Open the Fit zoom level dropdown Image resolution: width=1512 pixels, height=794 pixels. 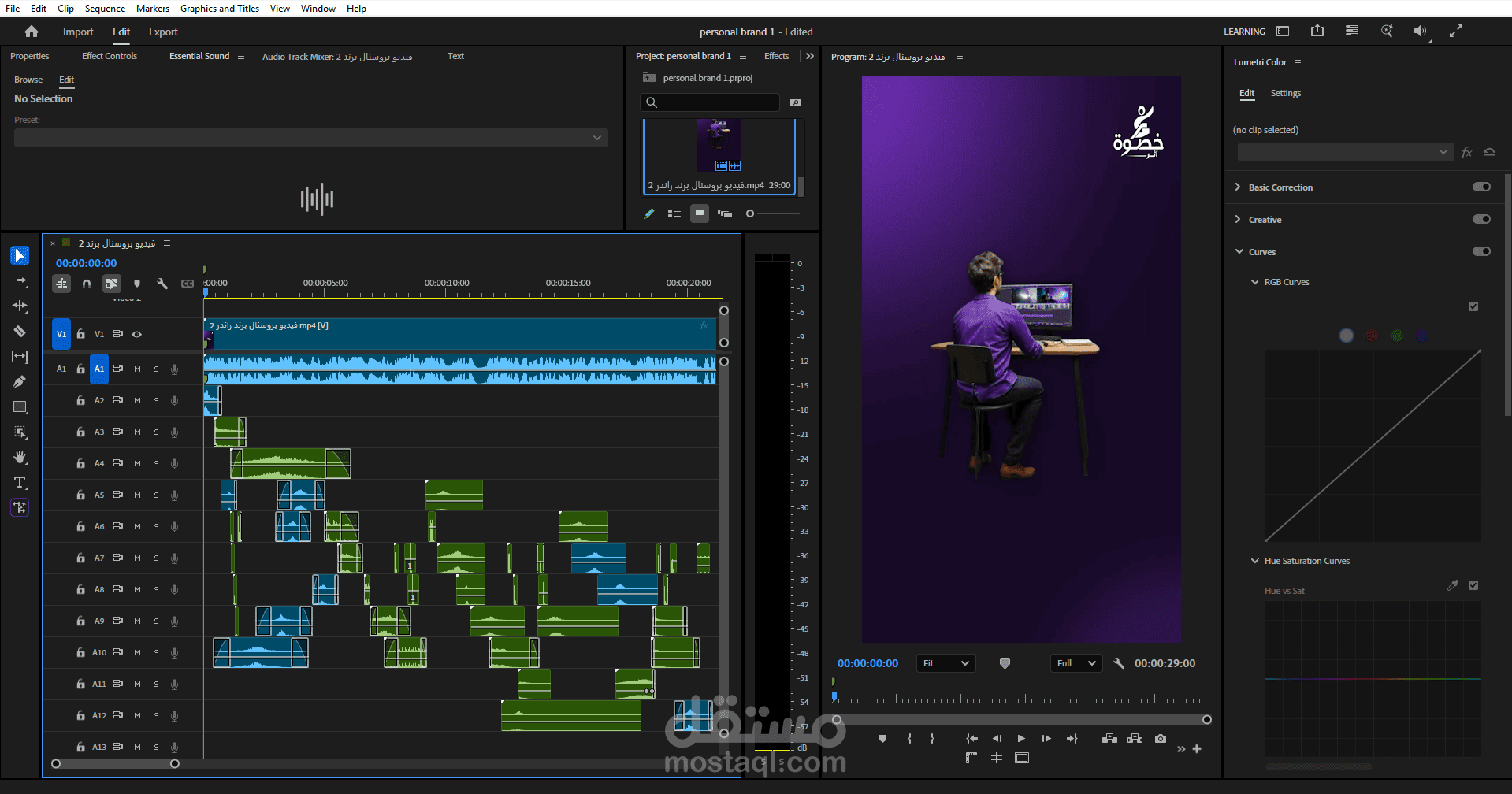coord(945,663)
